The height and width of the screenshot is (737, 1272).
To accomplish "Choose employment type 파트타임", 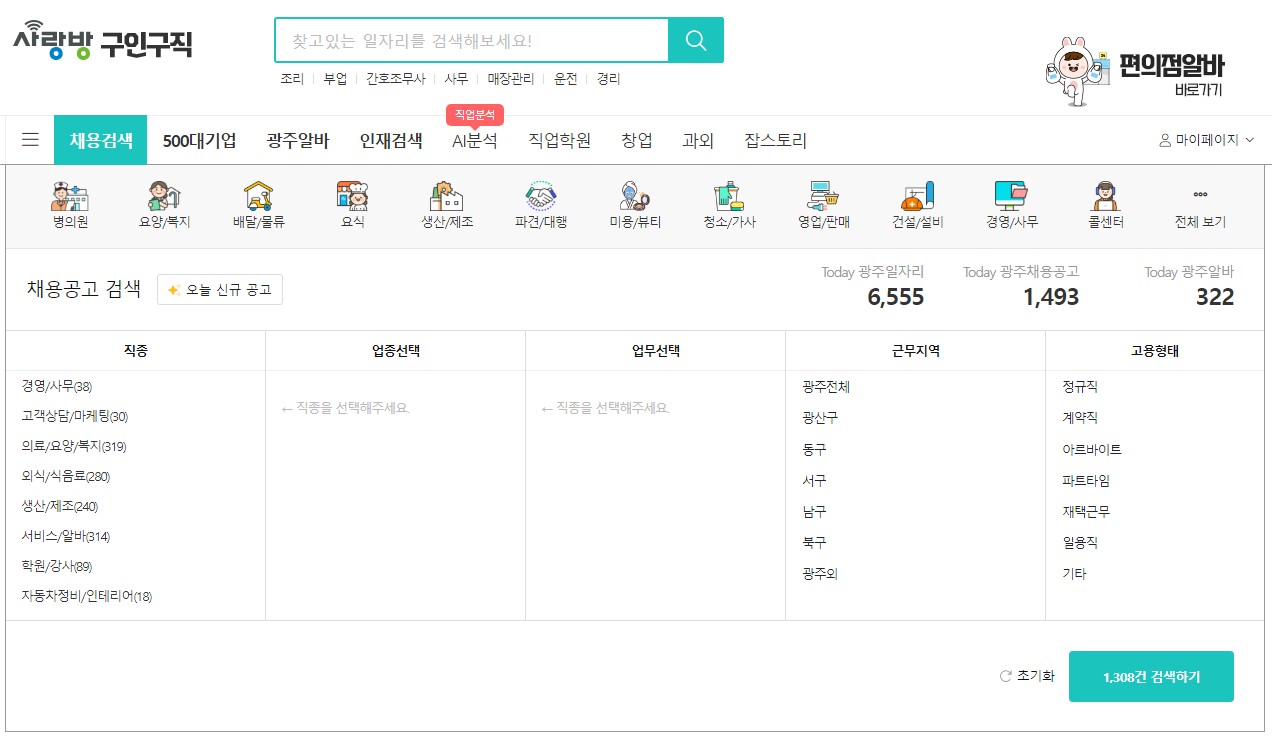I will 1086,481.
